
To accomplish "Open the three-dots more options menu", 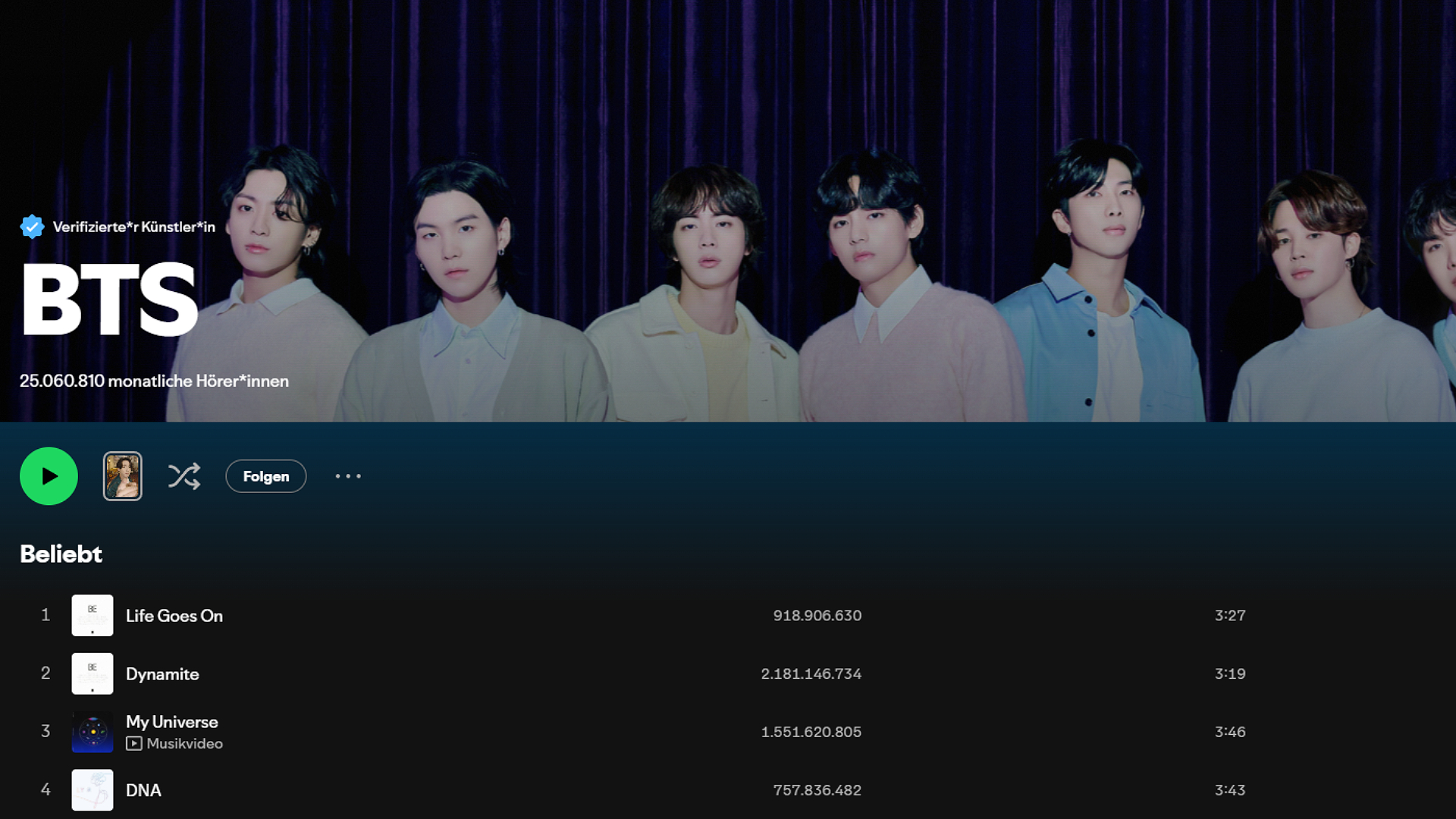I will tap(348, 476).
